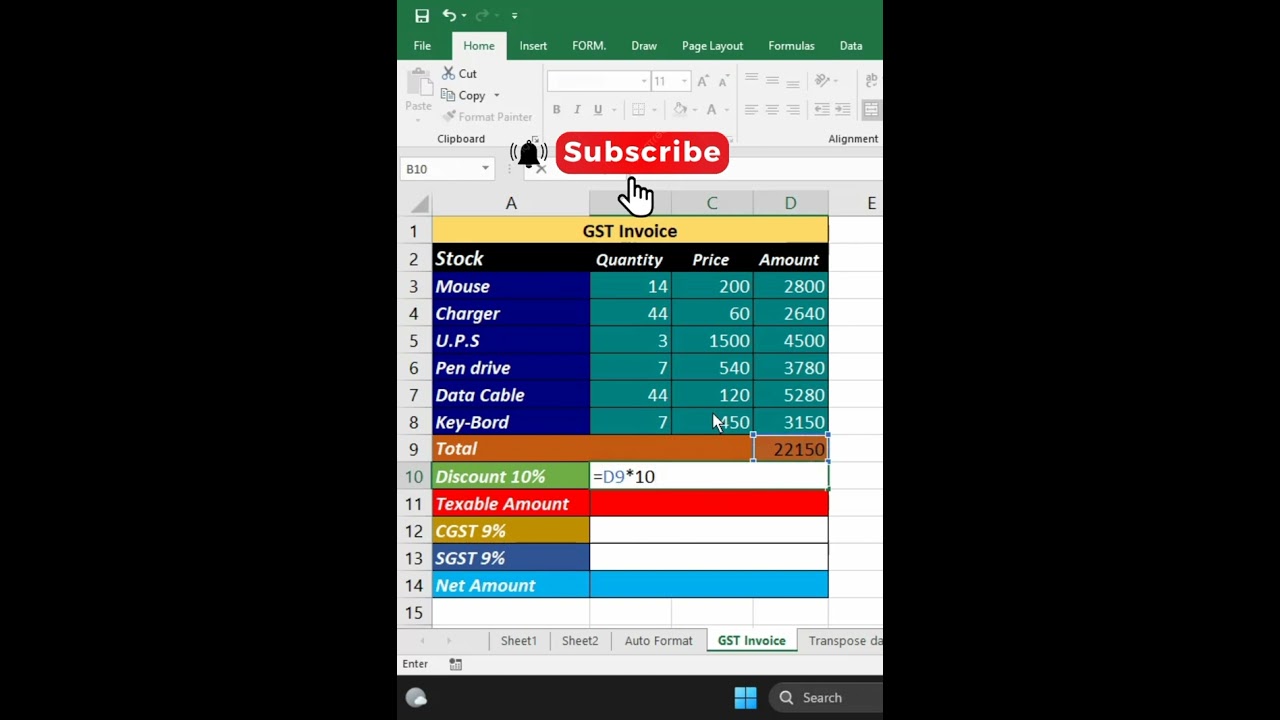
Task: Click the Undo arrow icon
Action: point(449,15)
